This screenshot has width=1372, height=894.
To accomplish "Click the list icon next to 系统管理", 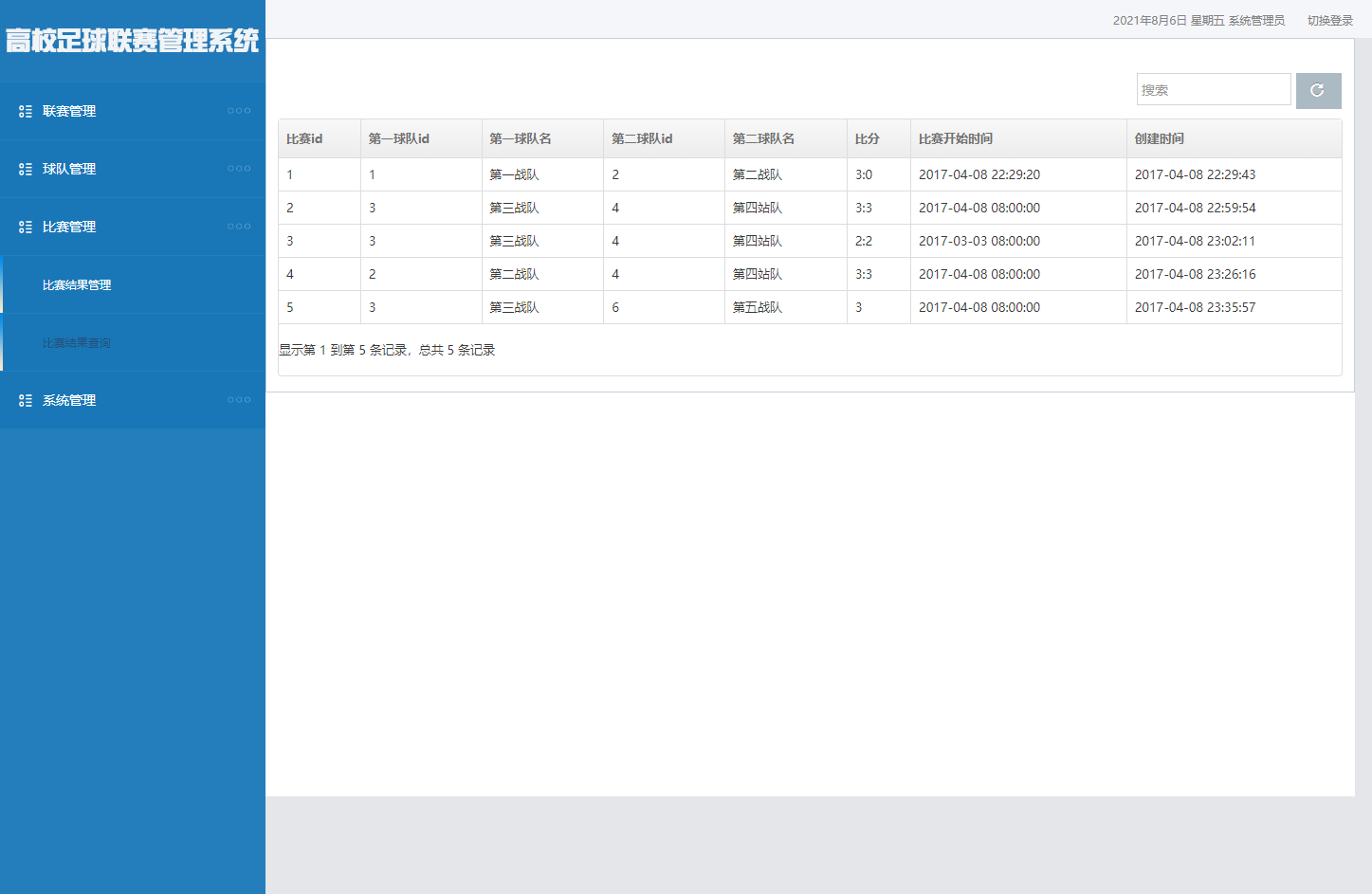I will pyautogui.click(x=26, y=401).
